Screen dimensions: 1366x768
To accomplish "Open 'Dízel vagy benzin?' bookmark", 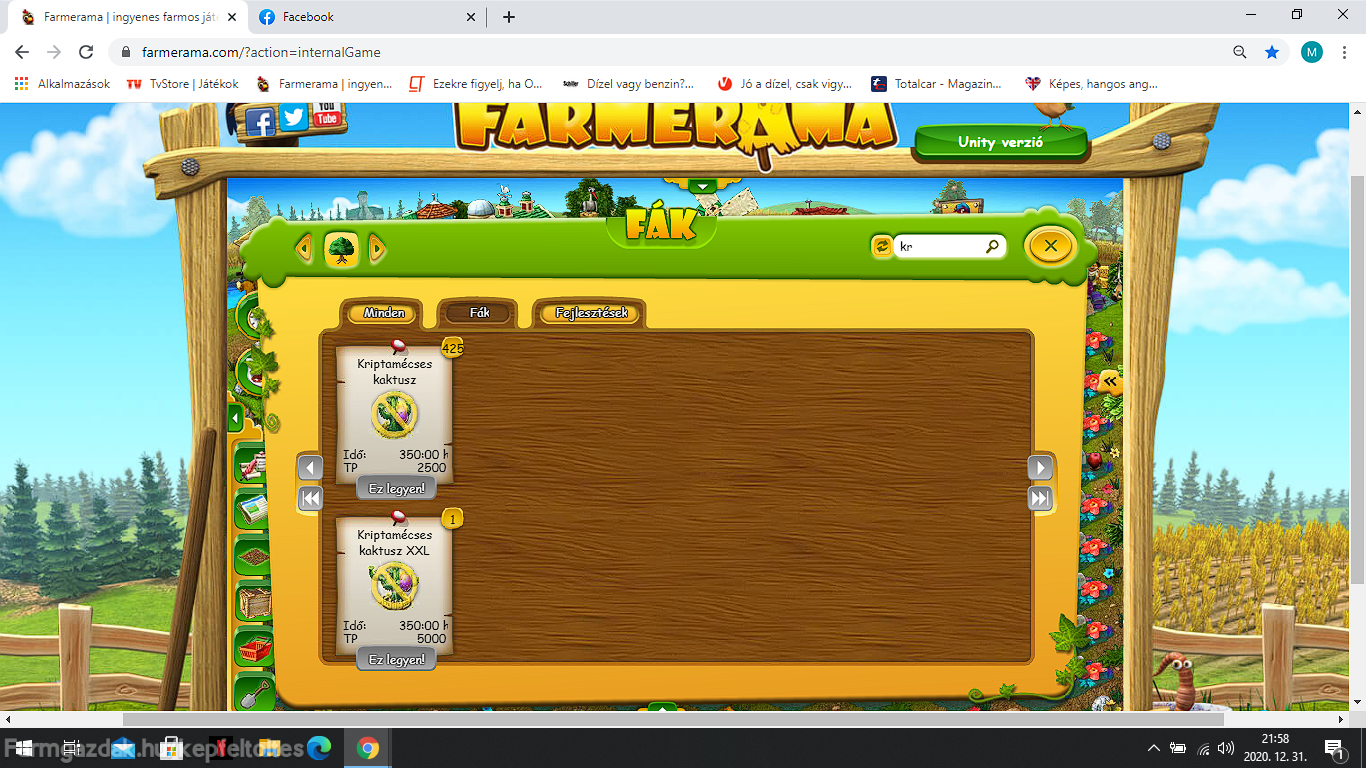I will coord(629,84).
